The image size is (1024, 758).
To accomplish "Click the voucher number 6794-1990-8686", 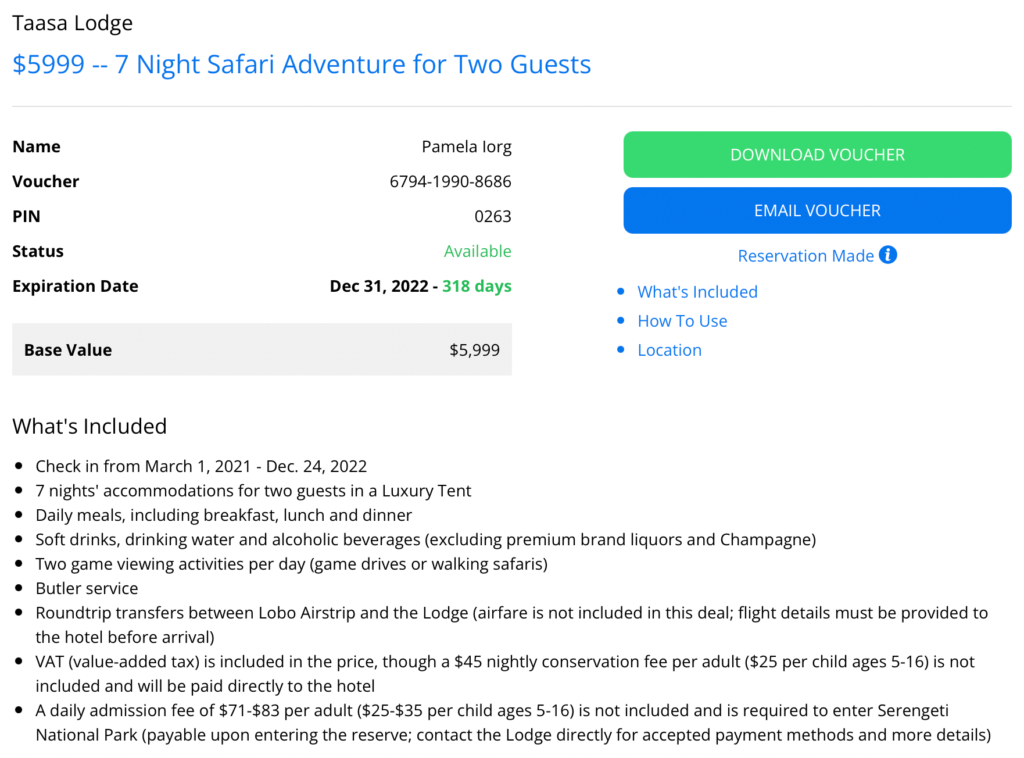I will [x=450, y=182].
